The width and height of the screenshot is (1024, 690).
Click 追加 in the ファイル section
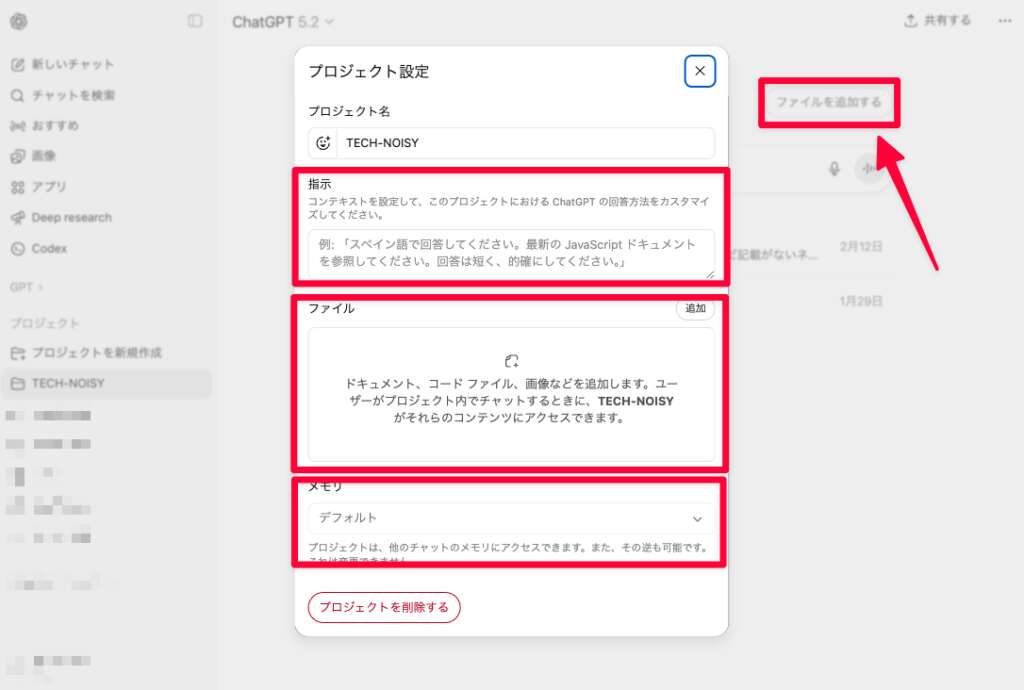694,309
